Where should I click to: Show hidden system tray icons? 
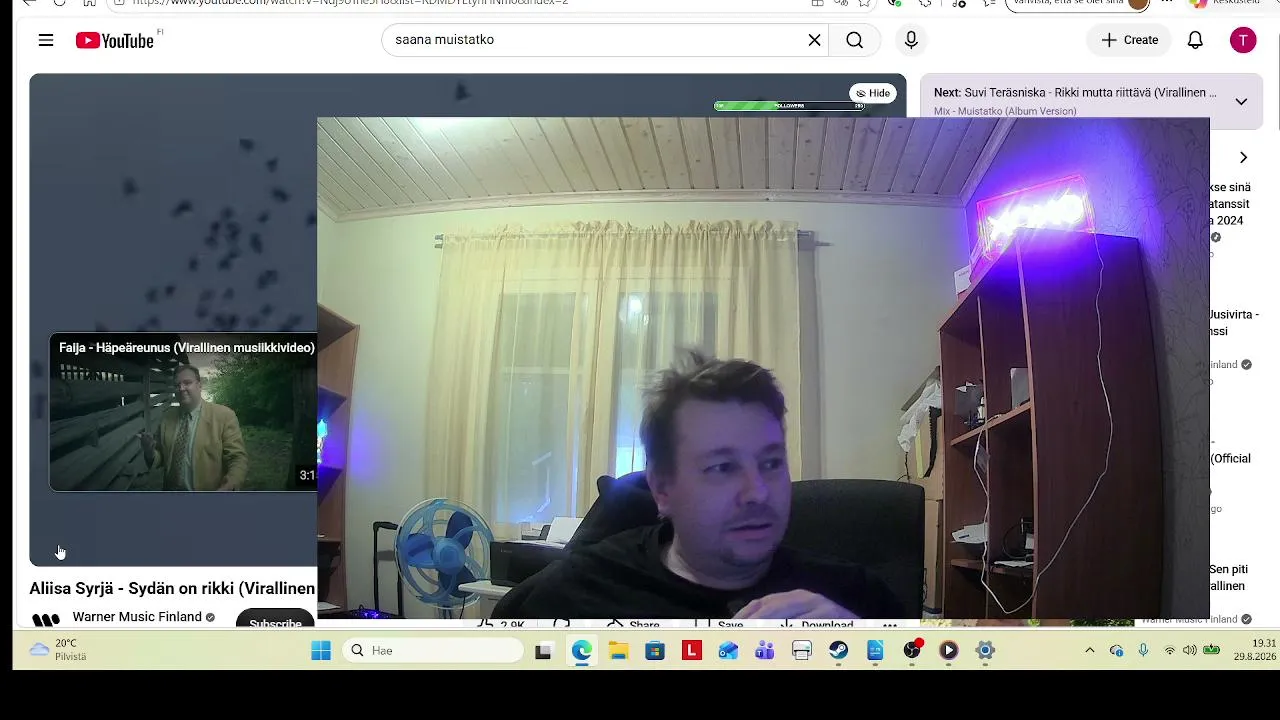1090,651
